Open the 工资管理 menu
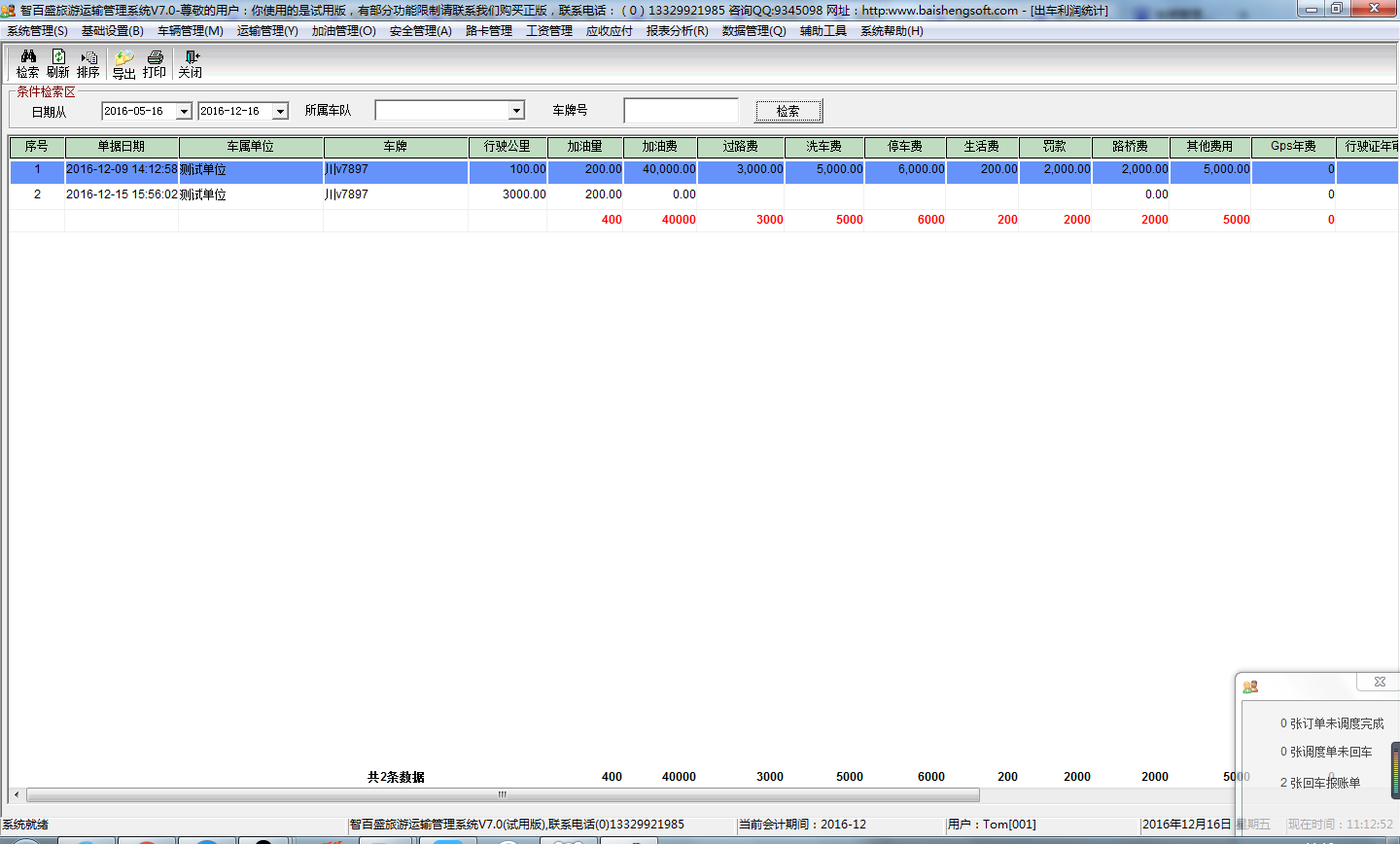This screenshot has height=844, width=1400. [x=549, y=31]
